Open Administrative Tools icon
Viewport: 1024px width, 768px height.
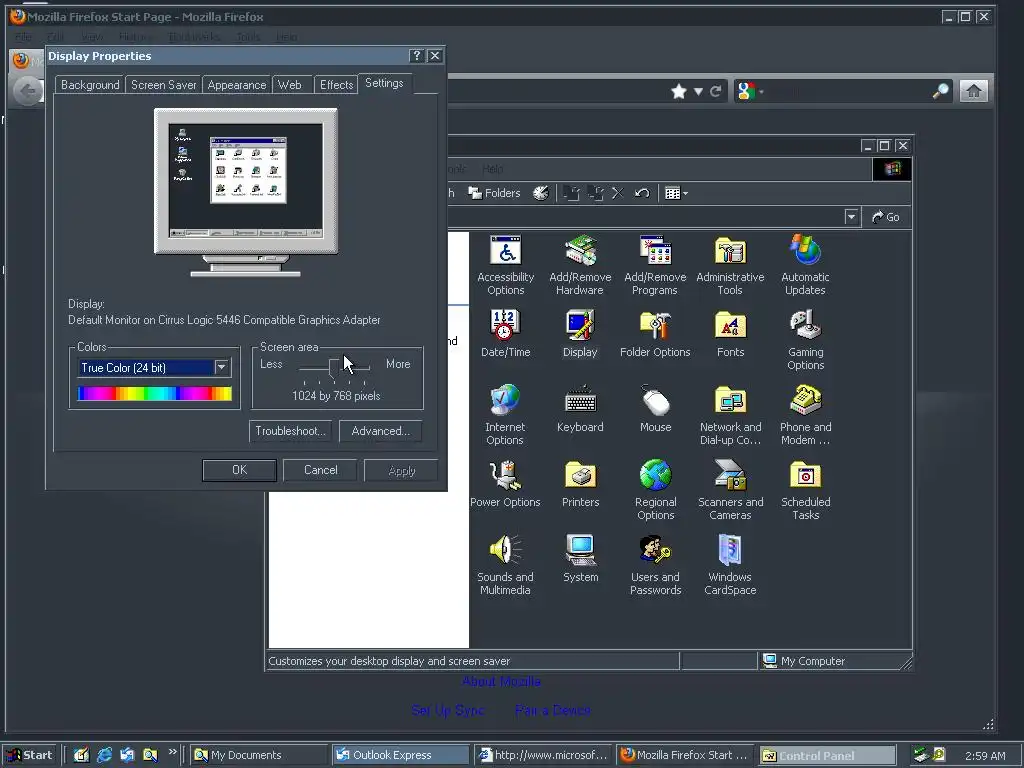(730, 265)
